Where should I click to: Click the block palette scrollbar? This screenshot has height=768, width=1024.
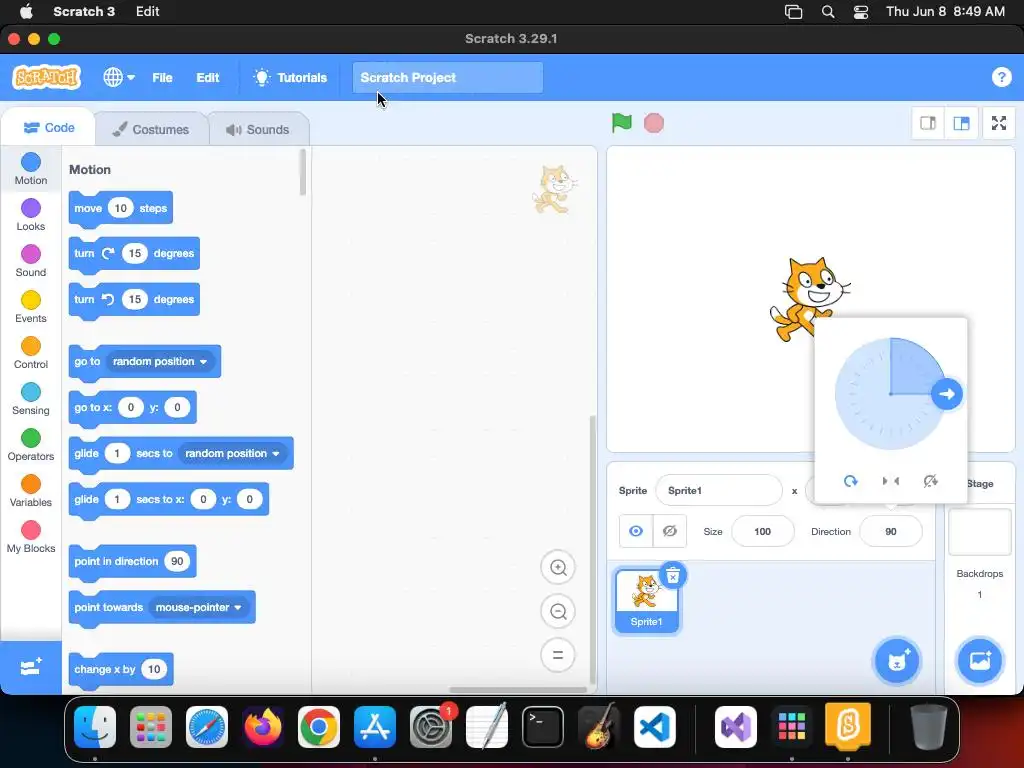[302, 172]
